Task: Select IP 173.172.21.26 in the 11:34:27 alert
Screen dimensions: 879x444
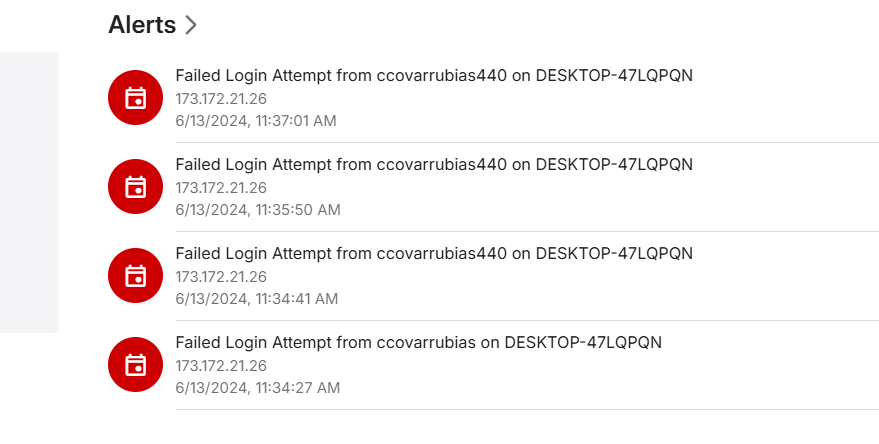Action: pos(221,366)
